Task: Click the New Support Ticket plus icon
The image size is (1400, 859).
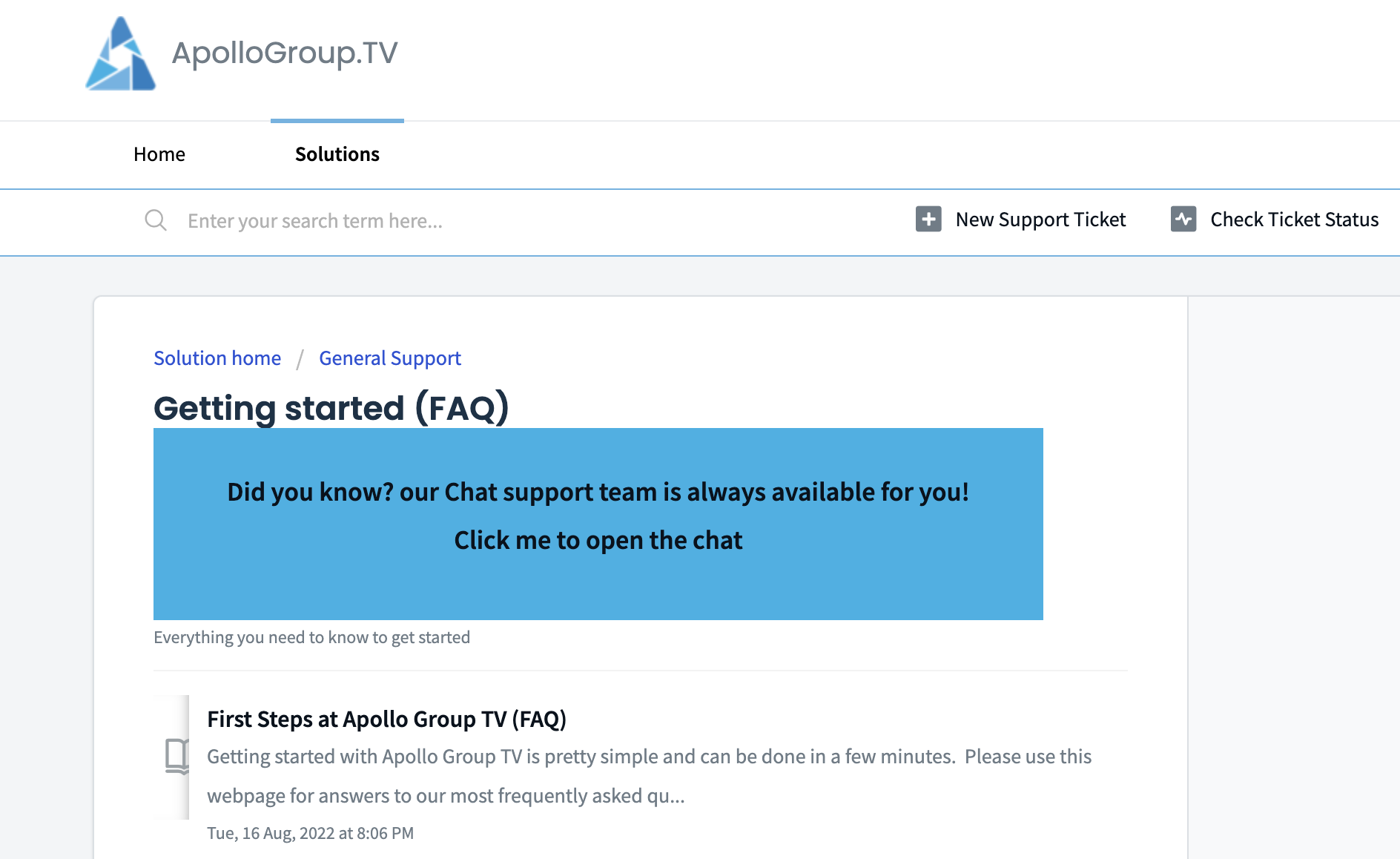Action: click(x=928, y=220)
